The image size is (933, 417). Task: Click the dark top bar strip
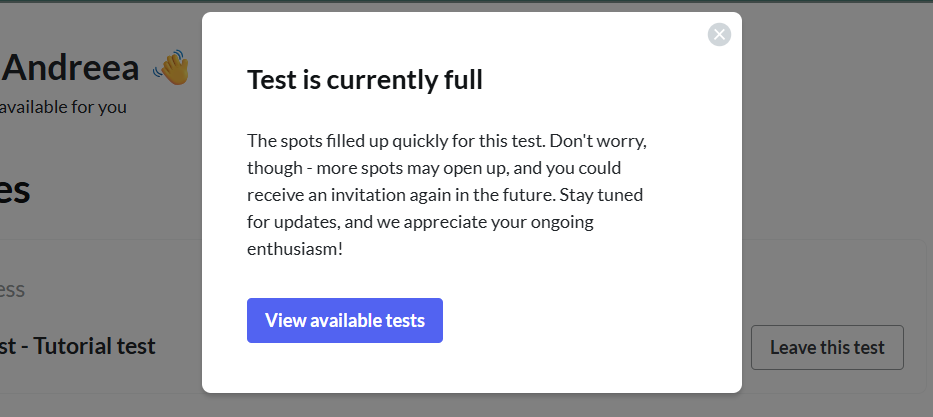coord(466,1)
